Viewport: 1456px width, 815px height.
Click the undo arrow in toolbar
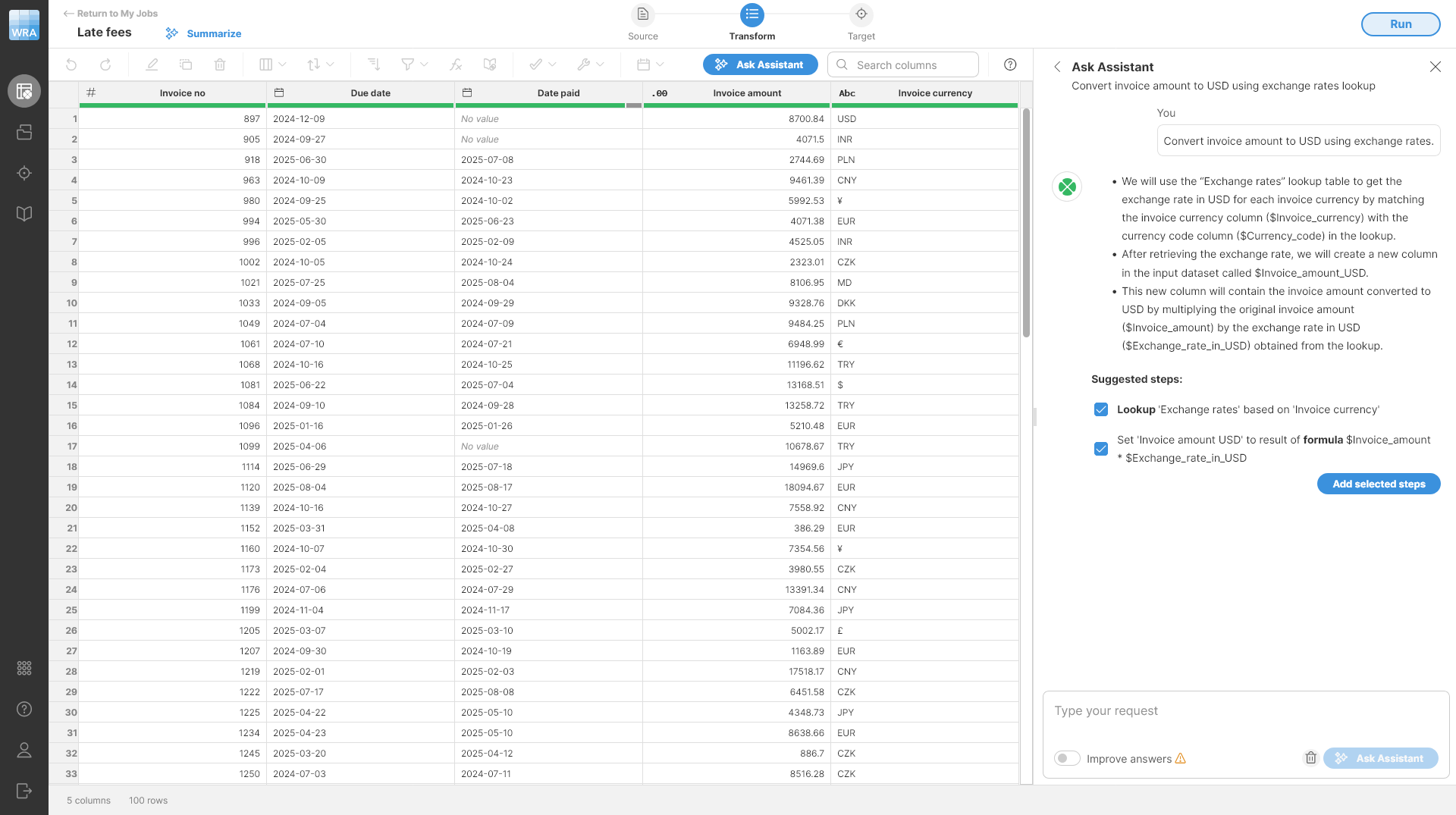[x=71, y=65]
